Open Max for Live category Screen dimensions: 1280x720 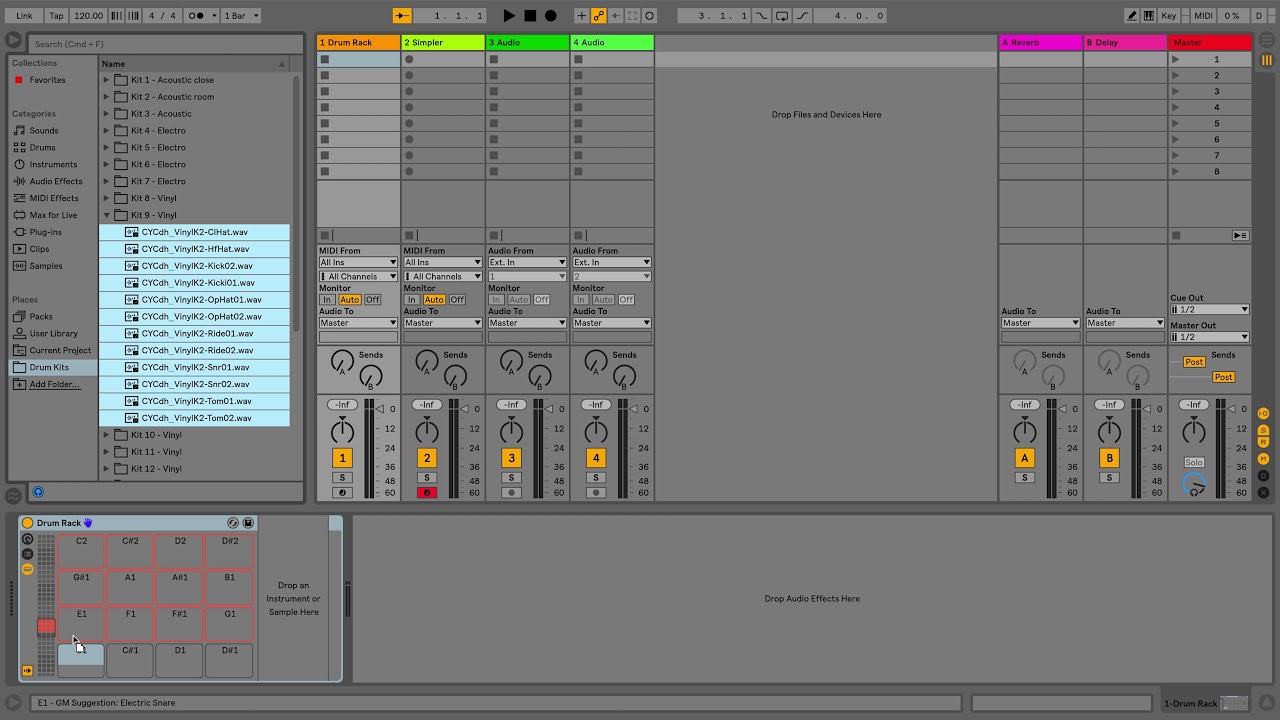53,215
